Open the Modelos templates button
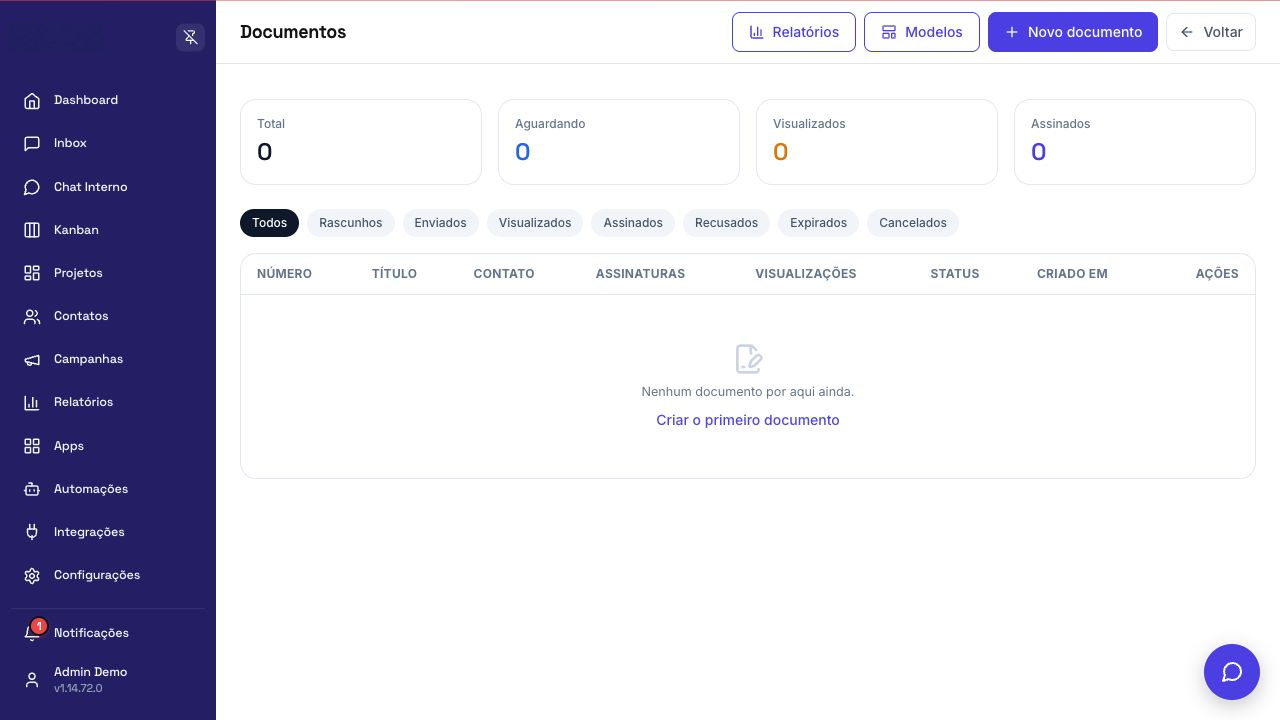Viewport: 1280px width, 720px height. click(922, 32)
